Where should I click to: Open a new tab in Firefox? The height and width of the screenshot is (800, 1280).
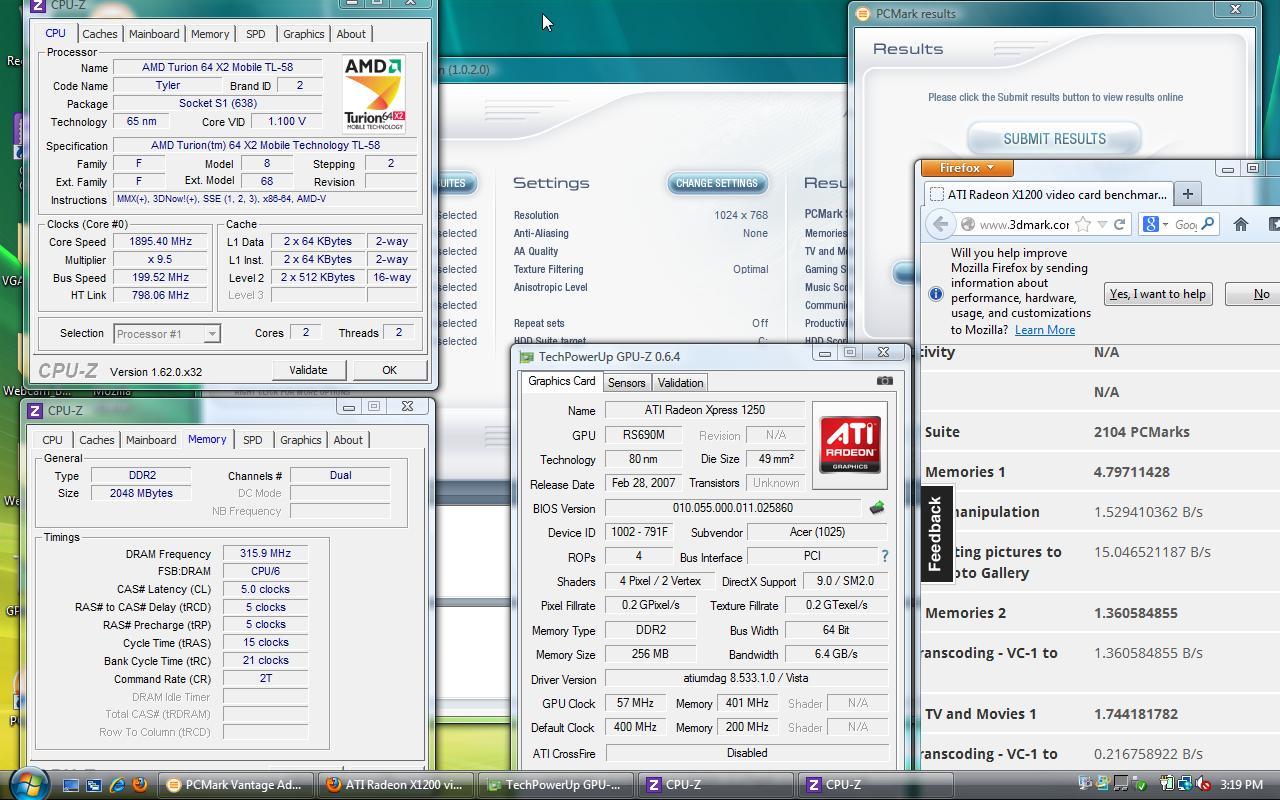[1187, 194]
